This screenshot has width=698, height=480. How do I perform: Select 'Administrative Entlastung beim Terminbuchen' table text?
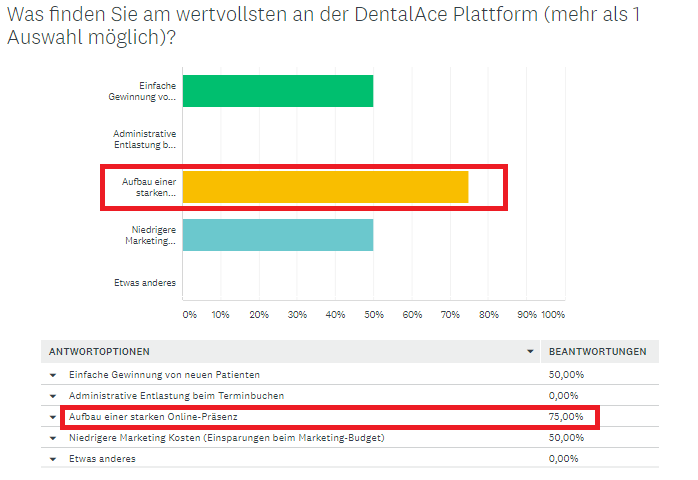176,396
